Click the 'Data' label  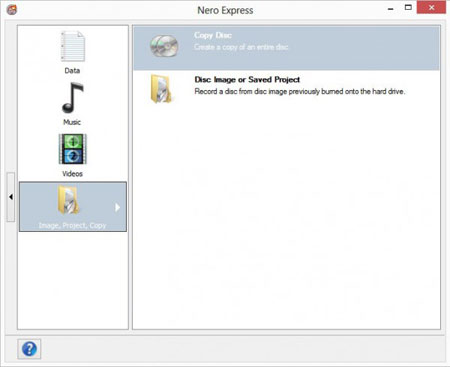pyautogui.click(x=72, y=71)
